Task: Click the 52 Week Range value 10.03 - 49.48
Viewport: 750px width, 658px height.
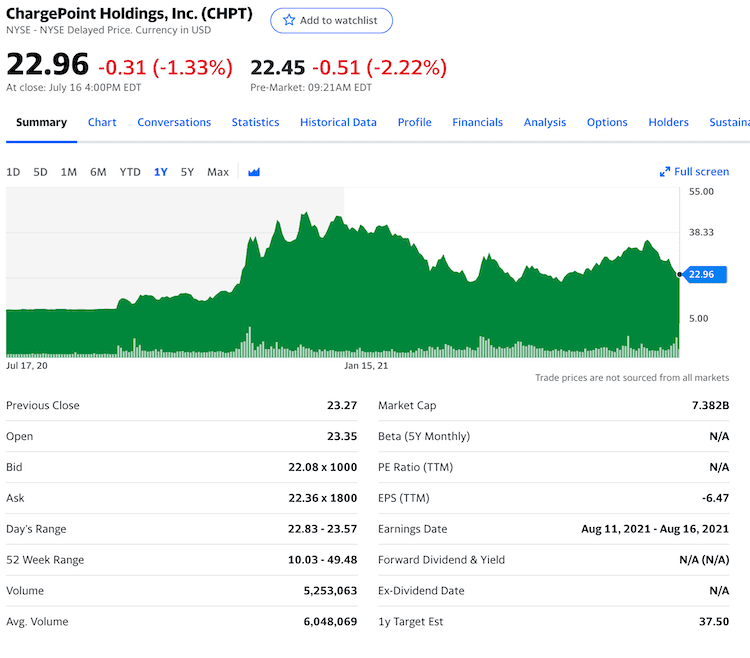Action: tap(322, 560)
